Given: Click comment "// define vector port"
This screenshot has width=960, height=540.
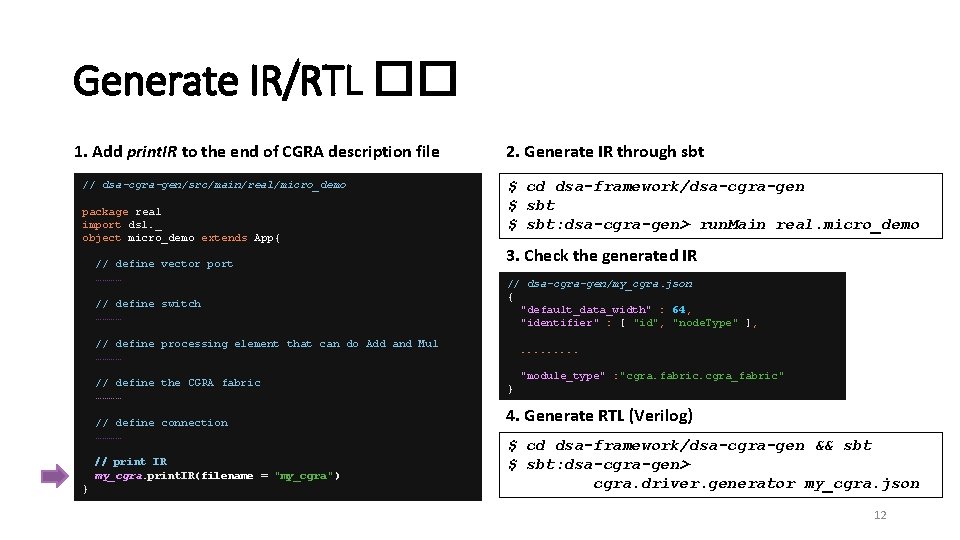Looking at the screenshot, I should [164, 264].
